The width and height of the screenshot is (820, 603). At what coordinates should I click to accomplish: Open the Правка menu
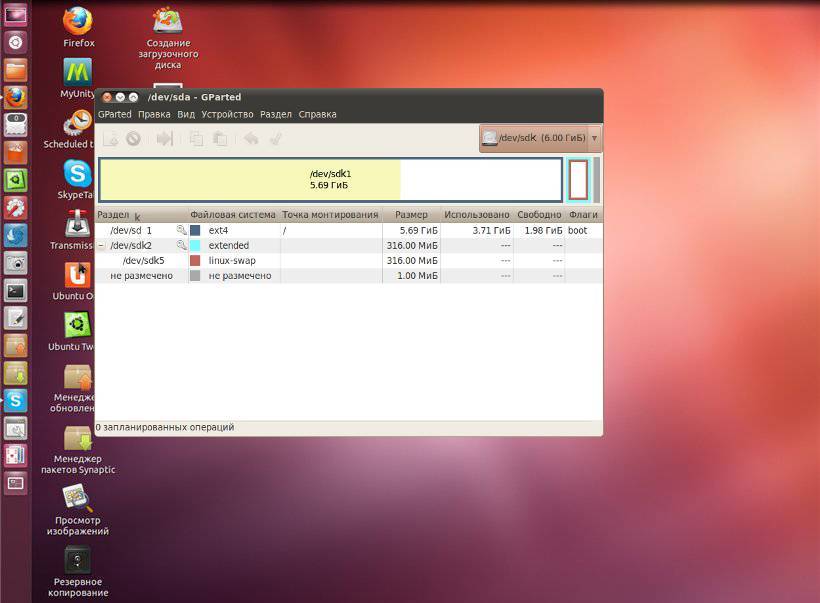[154, 114]
